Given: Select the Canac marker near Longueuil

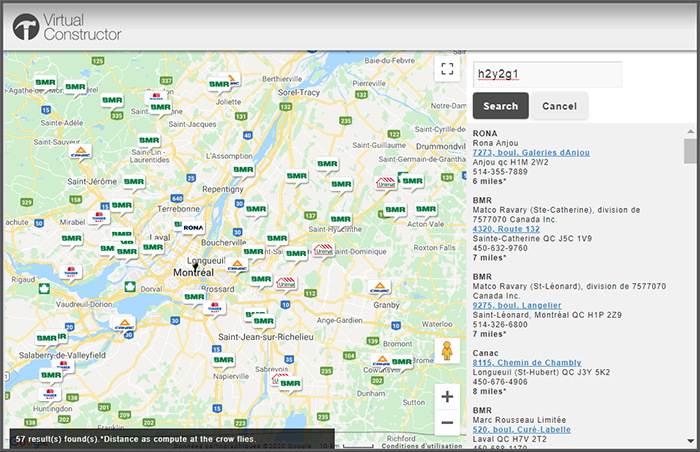Looking at the screenshot, I should point(237,265).
